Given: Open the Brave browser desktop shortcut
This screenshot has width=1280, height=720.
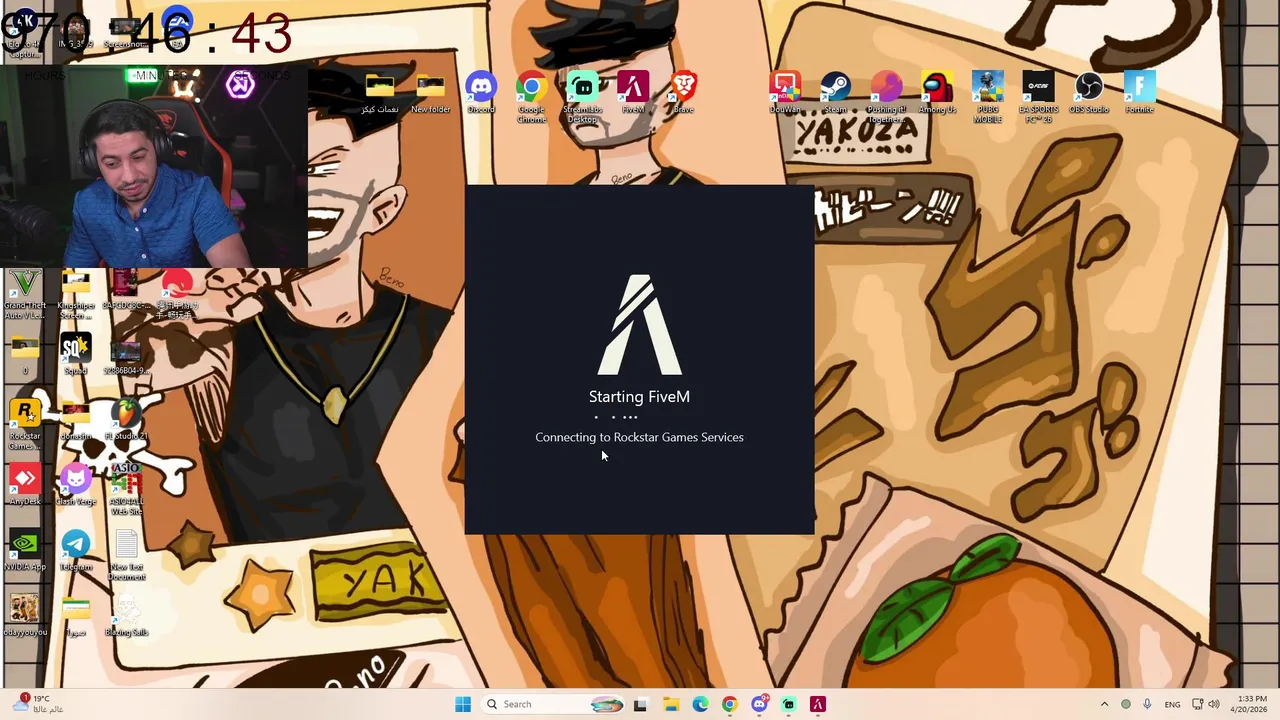Looking at the screenshot, I should pyautogui.click(x=684, y=92).
